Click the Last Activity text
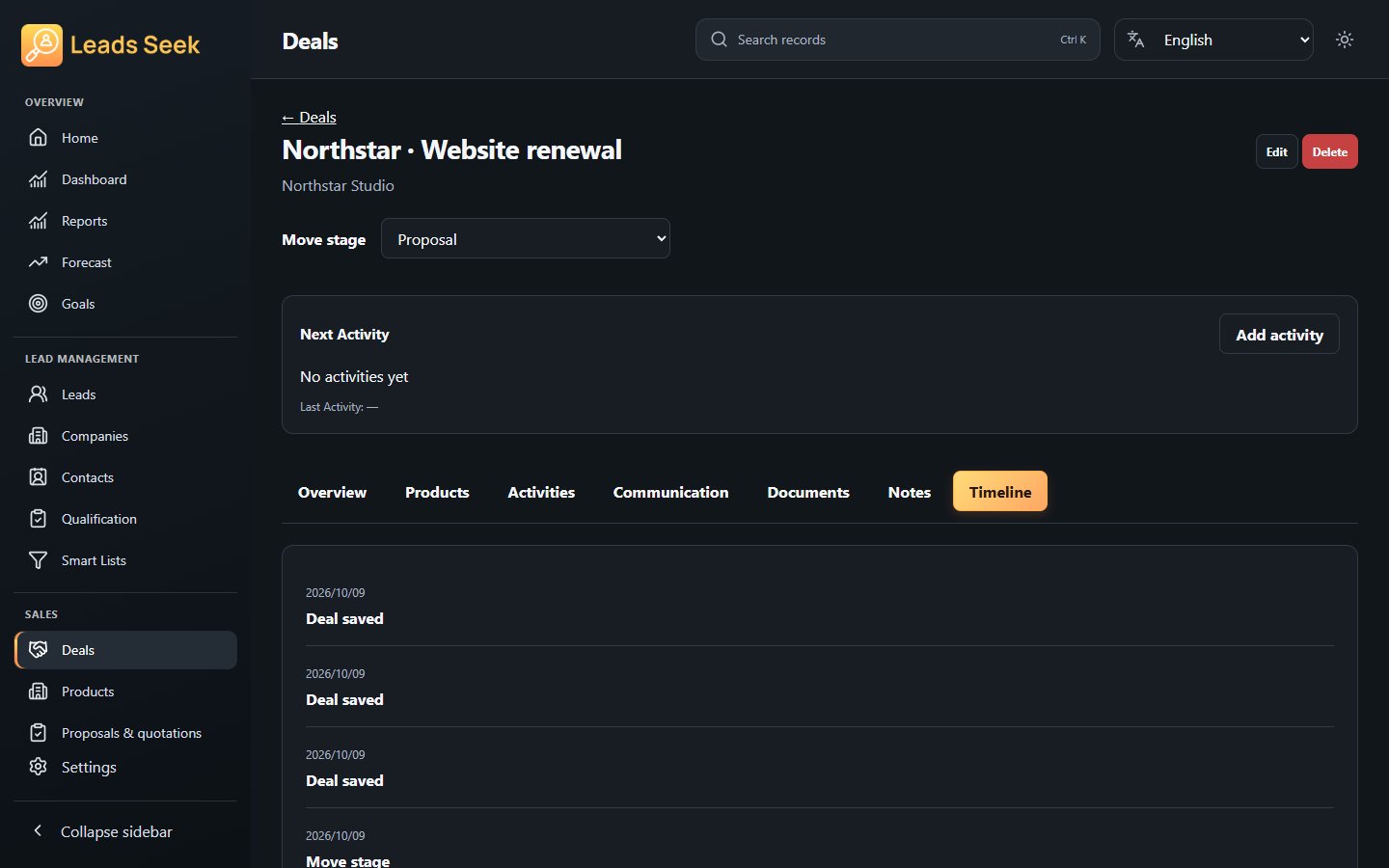This screenshot has height=868, width=1389. [340, 407]
